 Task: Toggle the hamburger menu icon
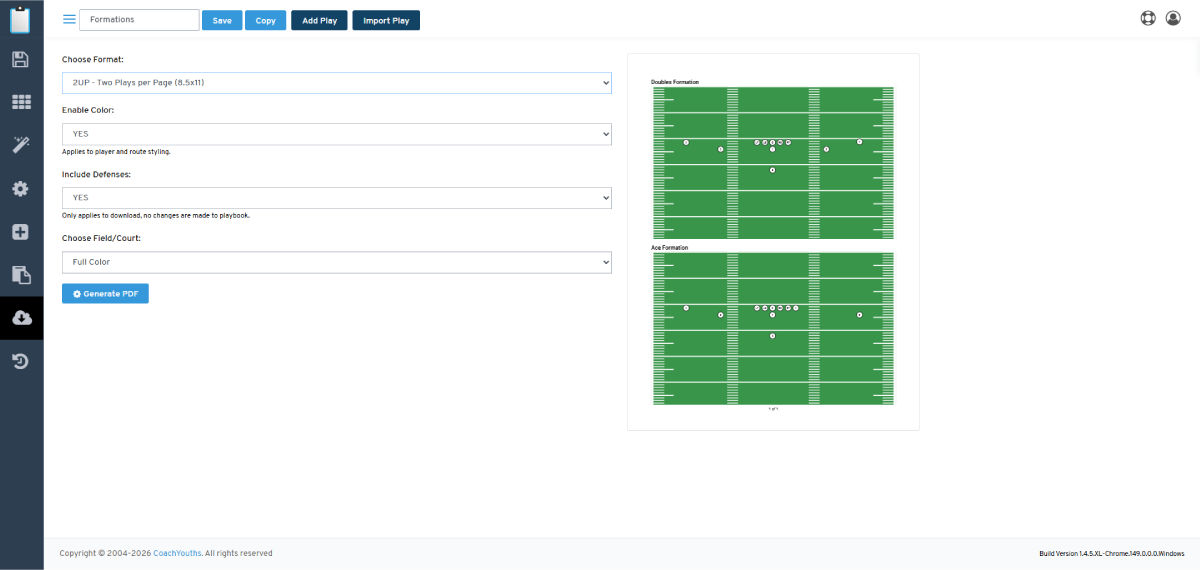coord(69,19)
